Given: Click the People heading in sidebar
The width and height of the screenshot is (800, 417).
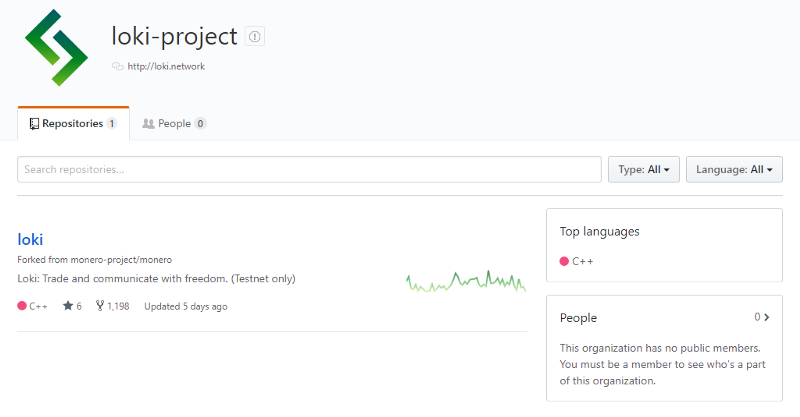Looking at the screenshot, I should (x=578, y=318).
